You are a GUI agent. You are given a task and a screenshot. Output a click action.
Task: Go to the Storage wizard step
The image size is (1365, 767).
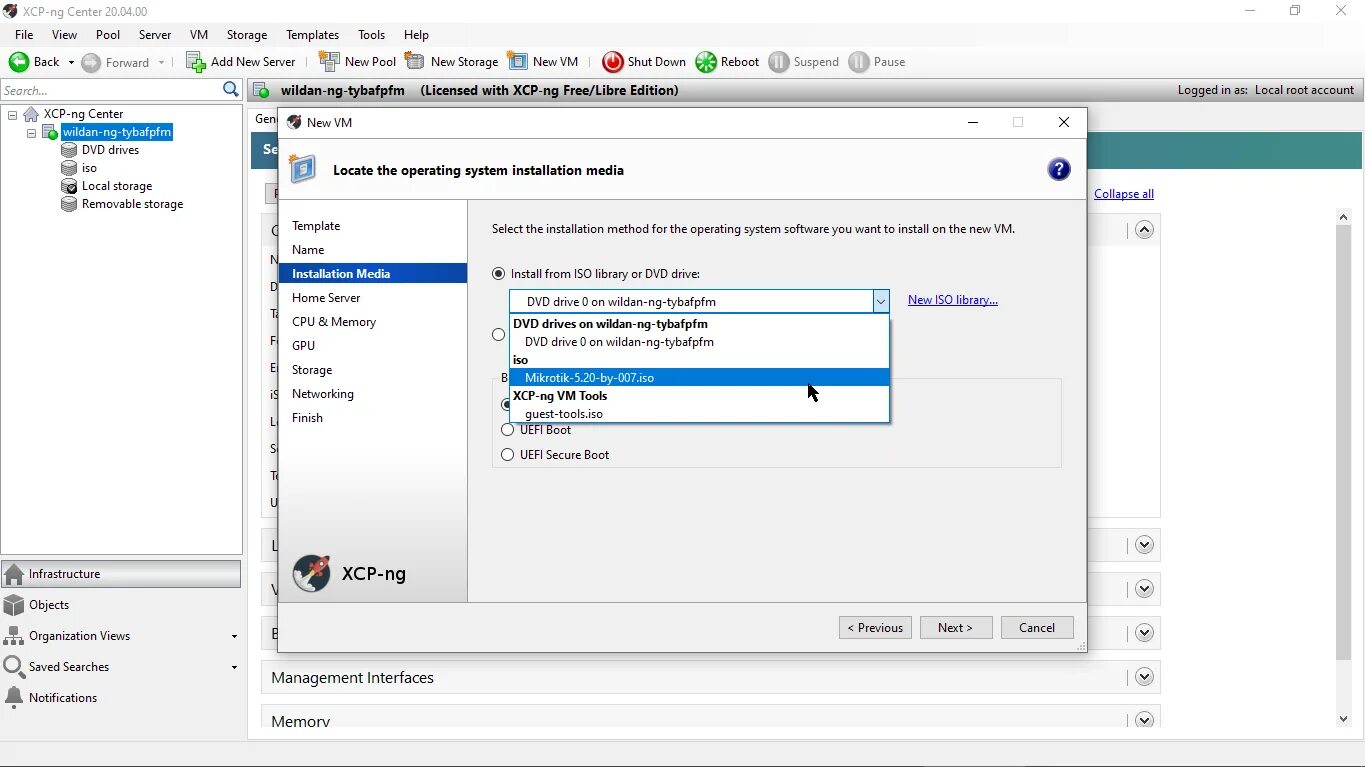tap(312, 370)
